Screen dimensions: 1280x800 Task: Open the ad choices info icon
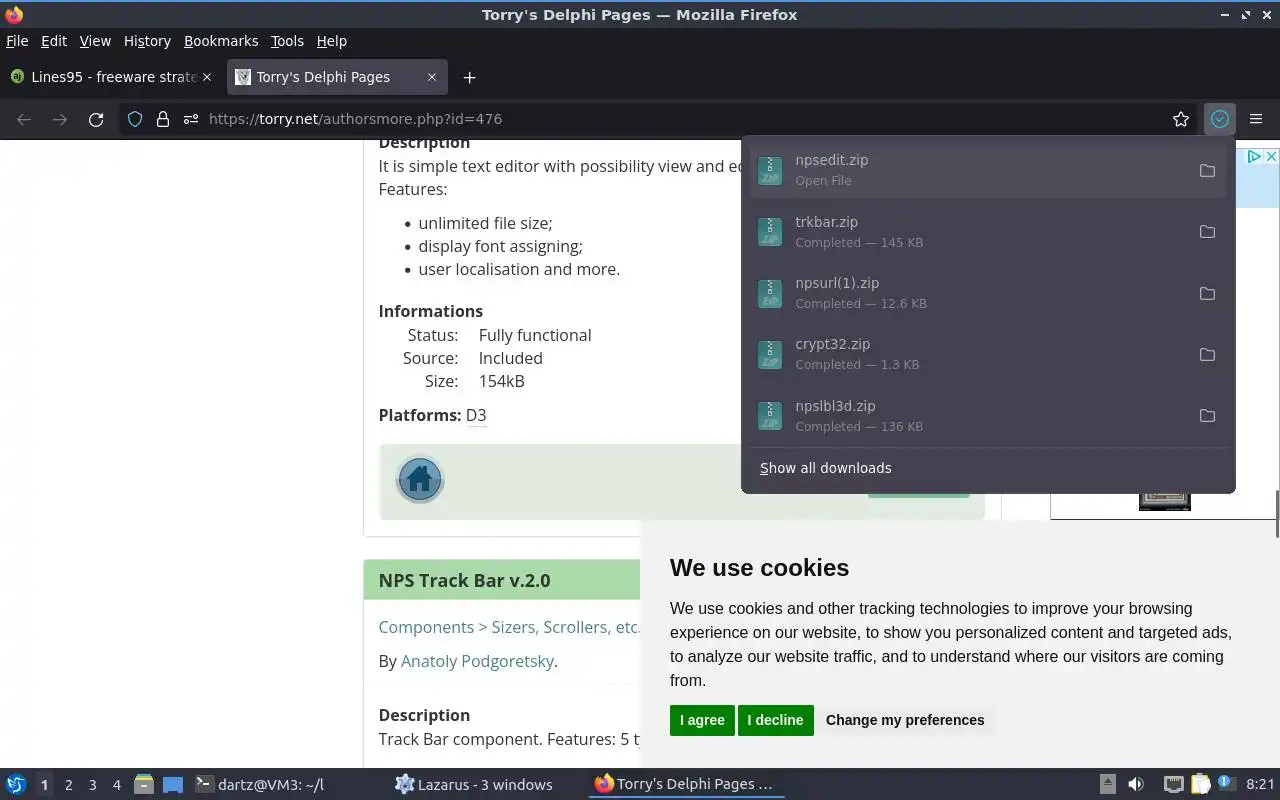(x=1254, y=157)
